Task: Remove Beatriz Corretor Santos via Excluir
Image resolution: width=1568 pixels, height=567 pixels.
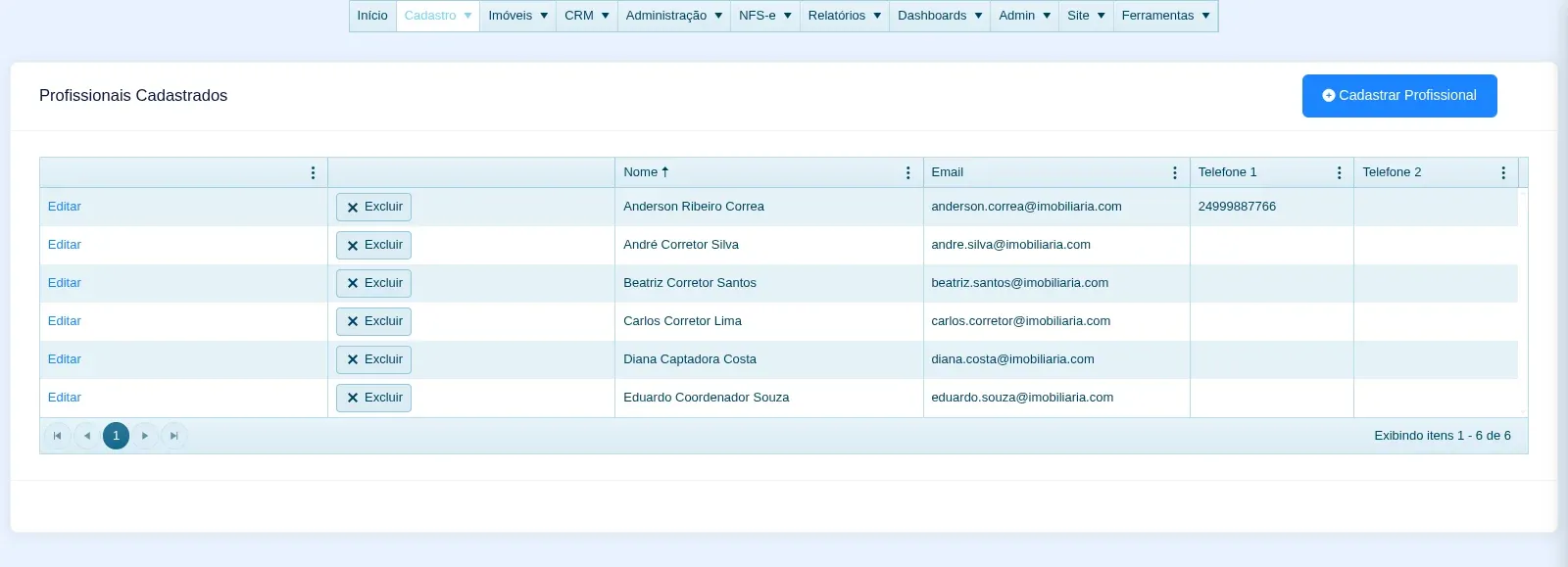Action: tap(373, 283)
